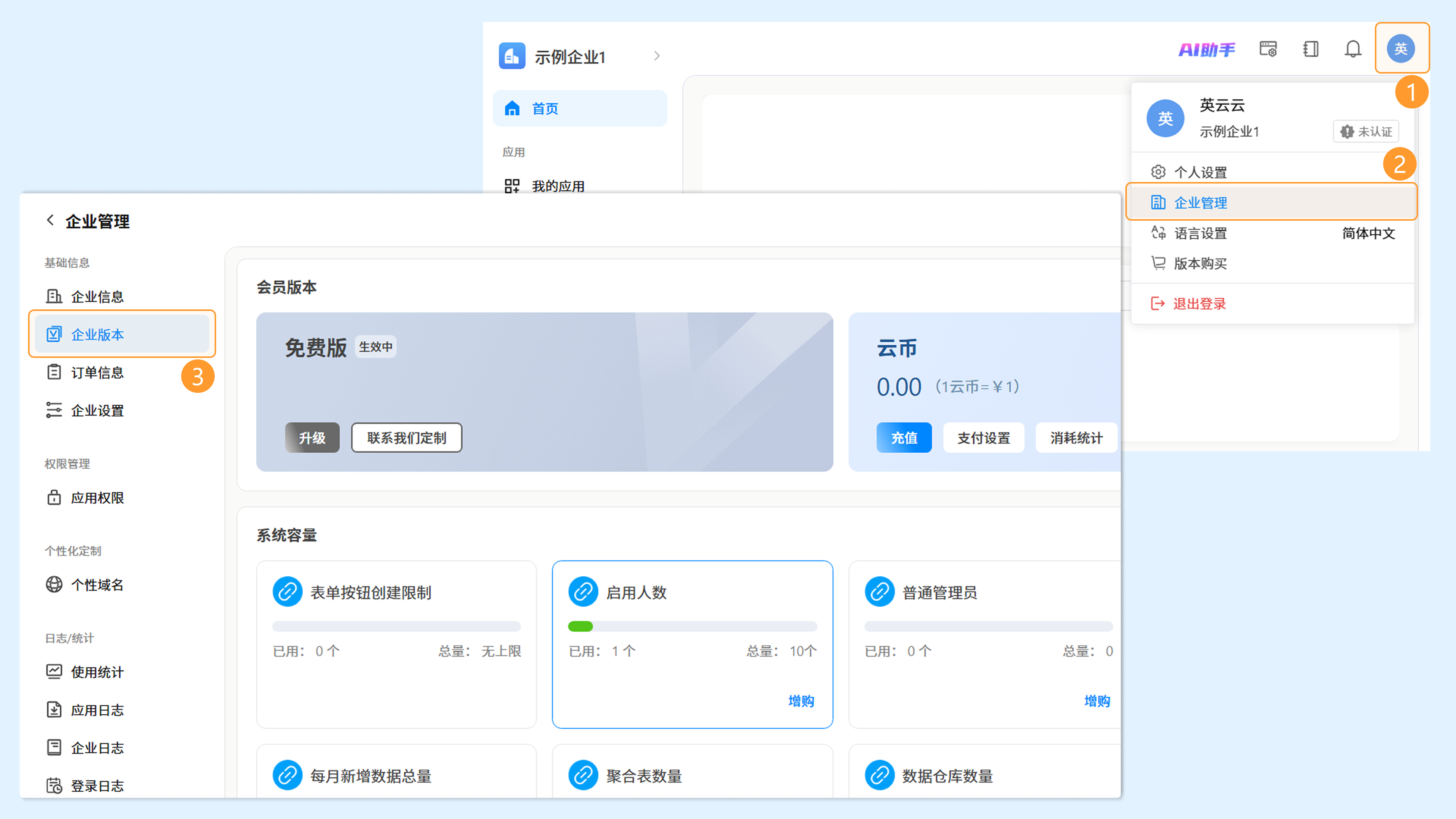The image size is (1456, 819).
Task: Click the 普通管理员 link icon
Action: coord(879,592)
